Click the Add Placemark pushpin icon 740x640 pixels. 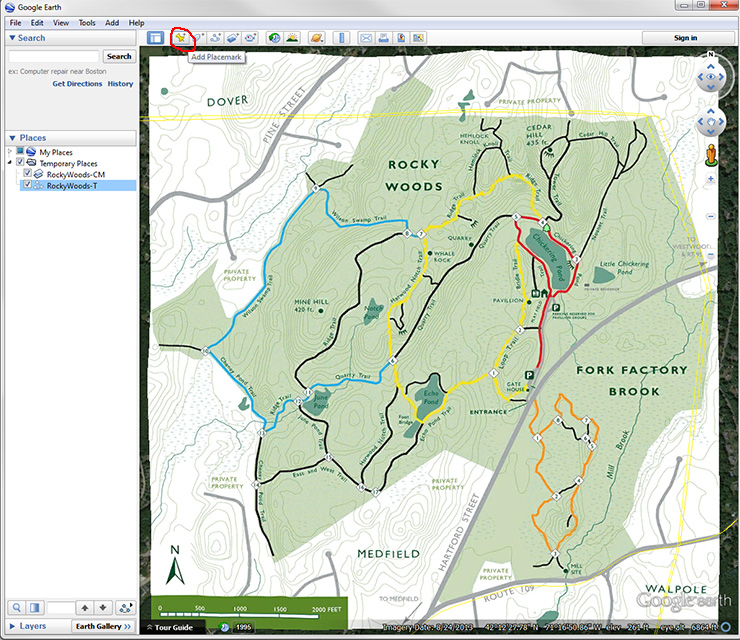(x=181, y=38)
